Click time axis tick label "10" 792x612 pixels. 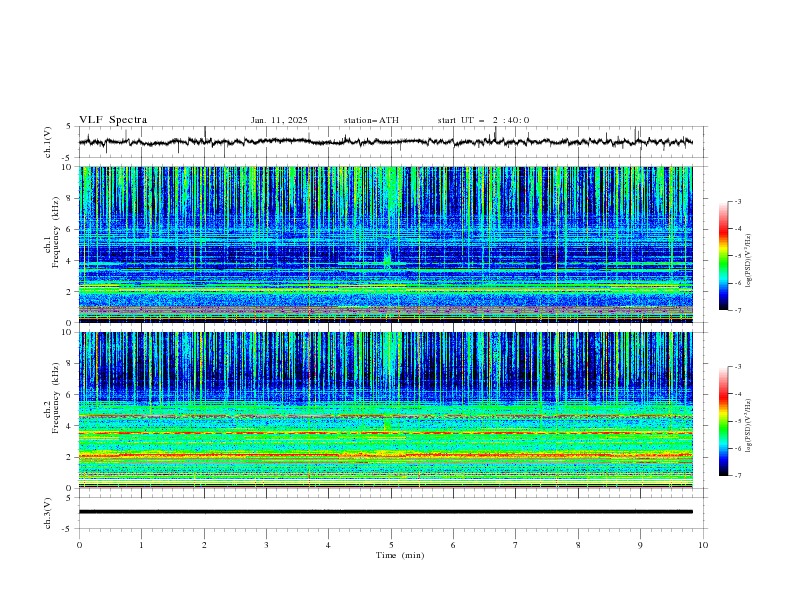coord(703,545)
